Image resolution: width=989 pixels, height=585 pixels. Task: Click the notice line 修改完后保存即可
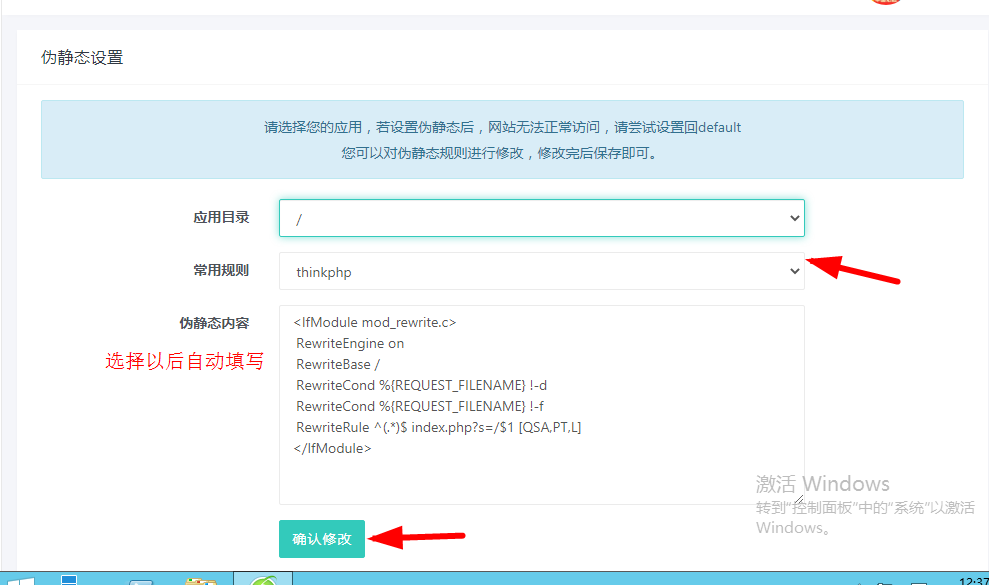coord(502,153)
